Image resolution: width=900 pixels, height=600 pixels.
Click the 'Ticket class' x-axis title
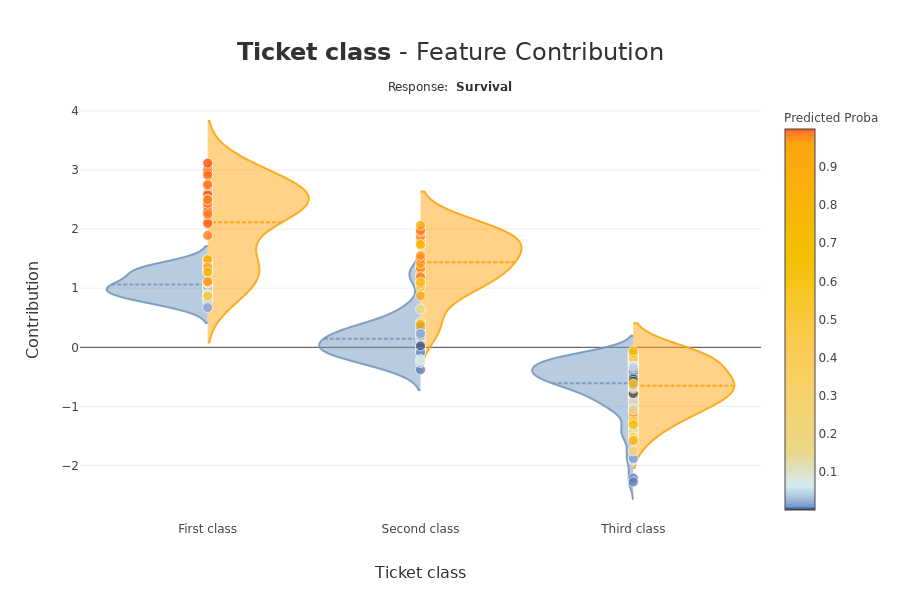pyautogui.click(x=420, y=573)
